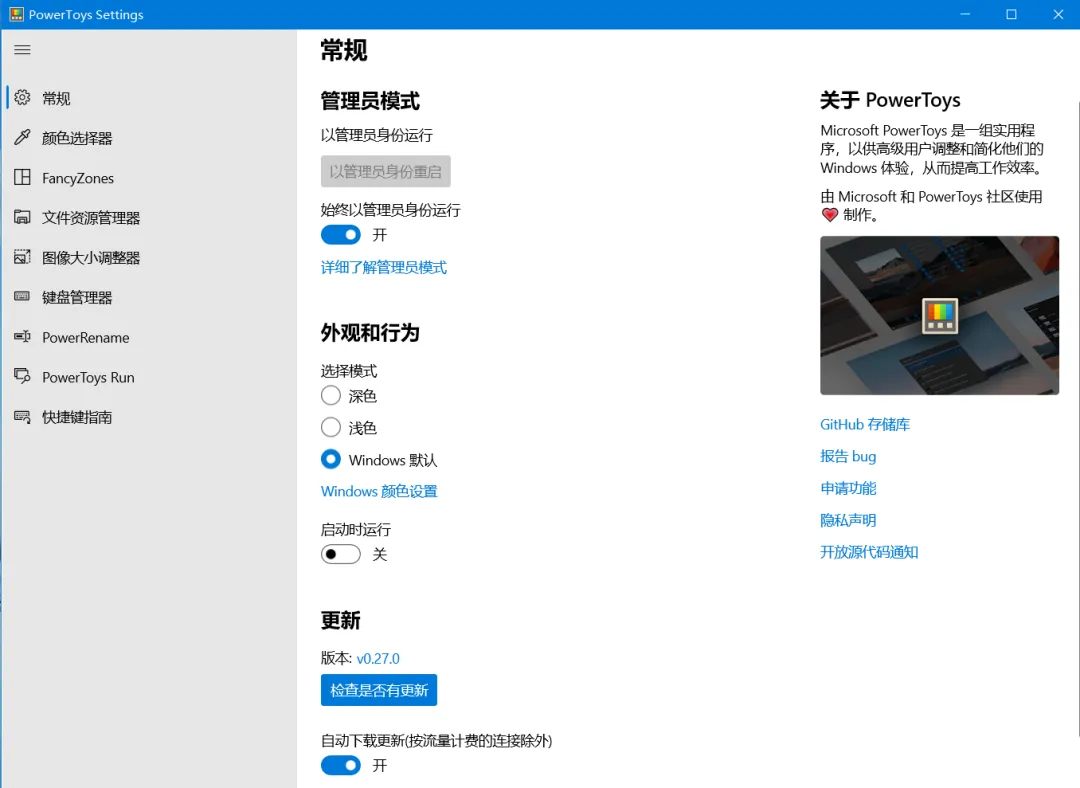Click the 检查是否有更新 button
The width and height of the screenshot is (1080, 788).
click(379, 690)
